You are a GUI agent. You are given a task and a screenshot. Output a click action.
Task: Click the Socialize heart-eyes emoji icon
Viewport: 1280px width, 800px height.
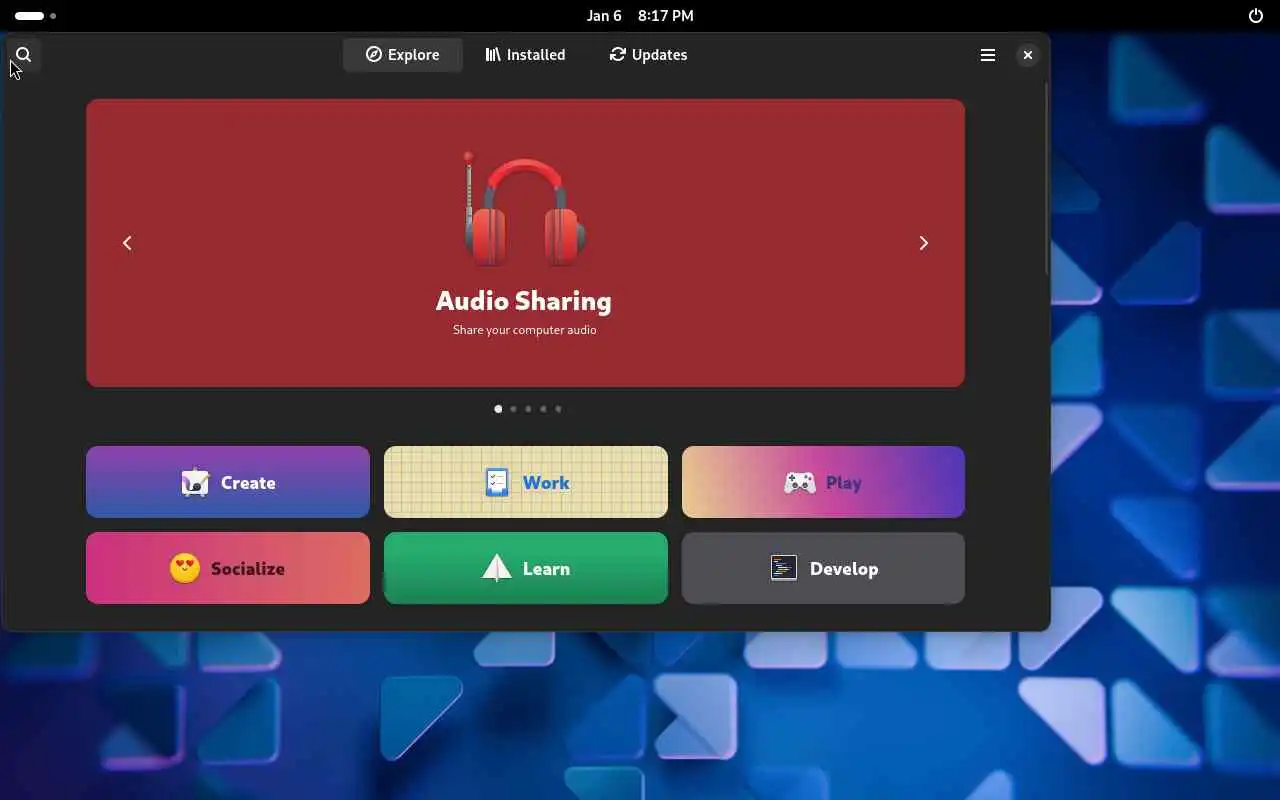pyautogui.click(x=185, y=568)
